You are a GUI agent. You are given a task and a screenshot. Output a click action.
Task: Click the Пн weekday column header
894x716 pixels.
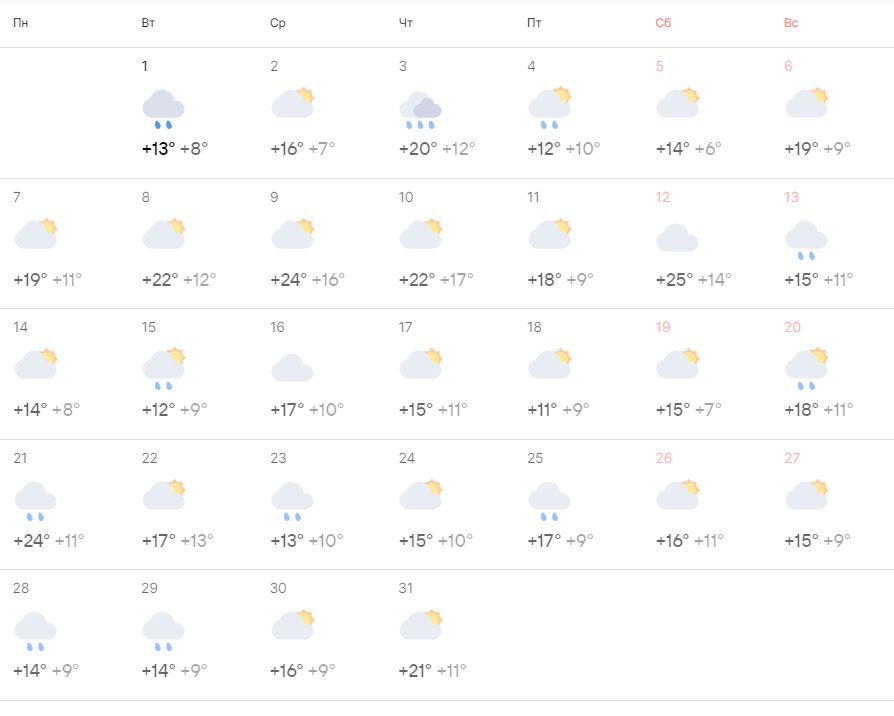coord(21,23)
